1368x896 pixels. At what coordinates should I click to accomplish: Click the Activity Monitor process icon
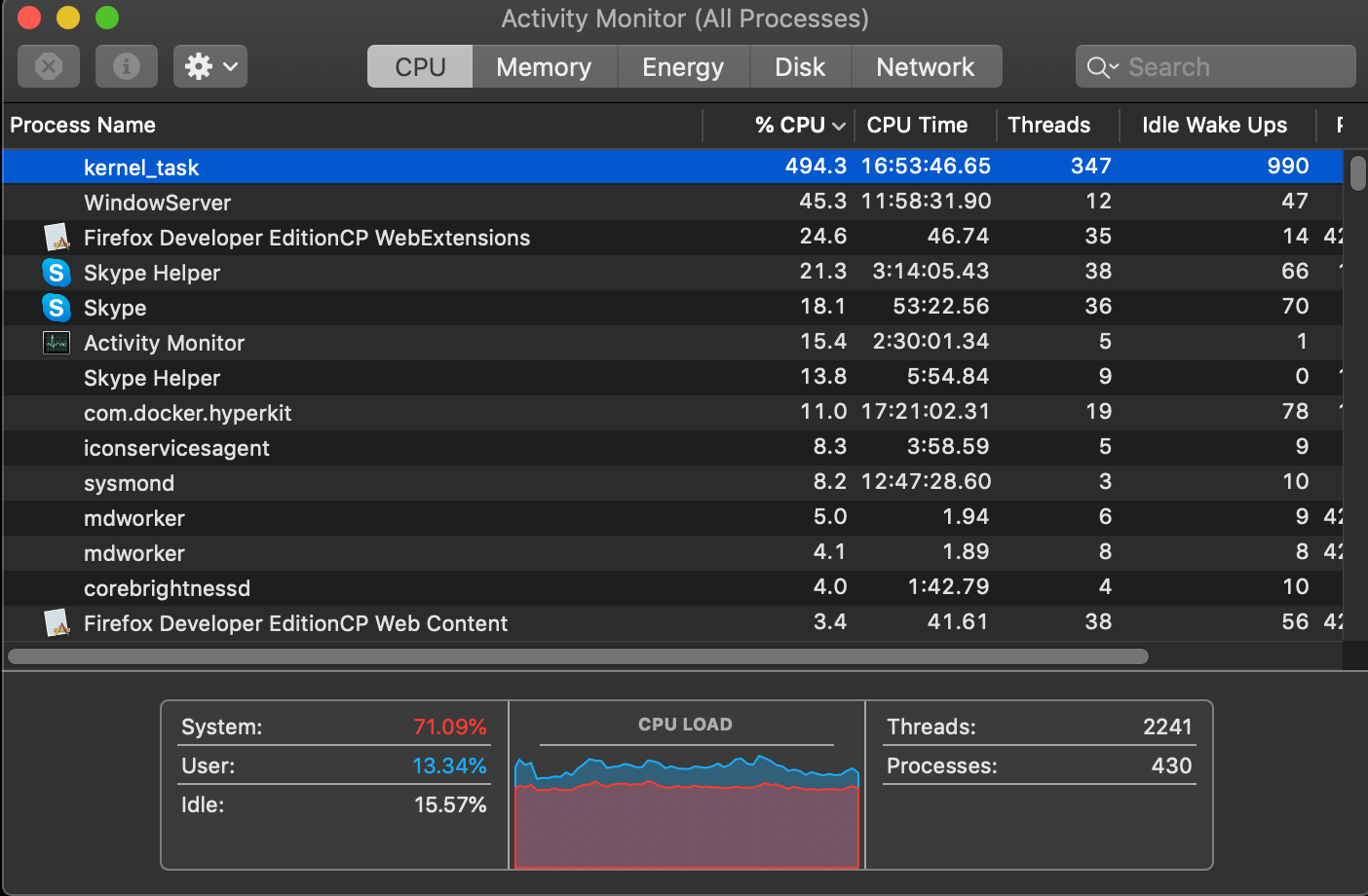point(57,342)
